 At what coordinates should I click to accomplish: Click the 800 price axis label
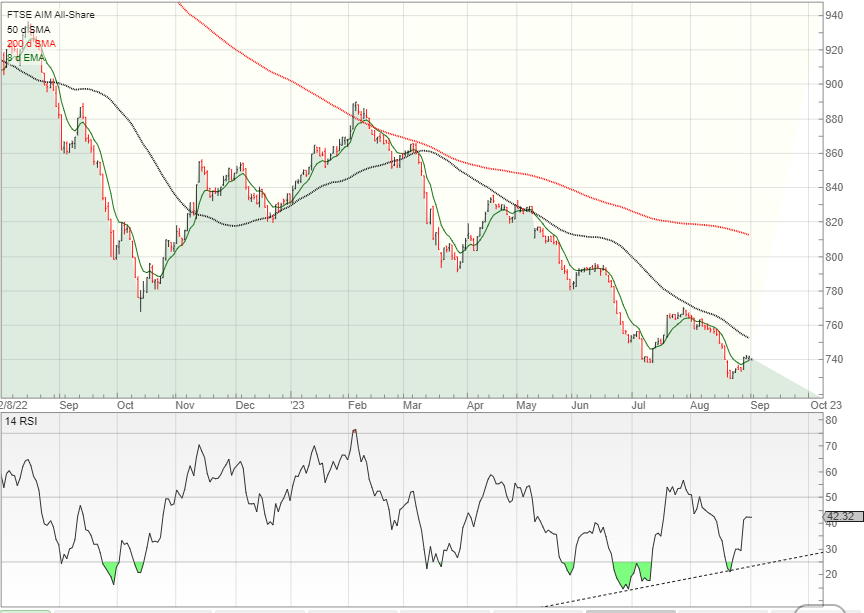point(834,257)
